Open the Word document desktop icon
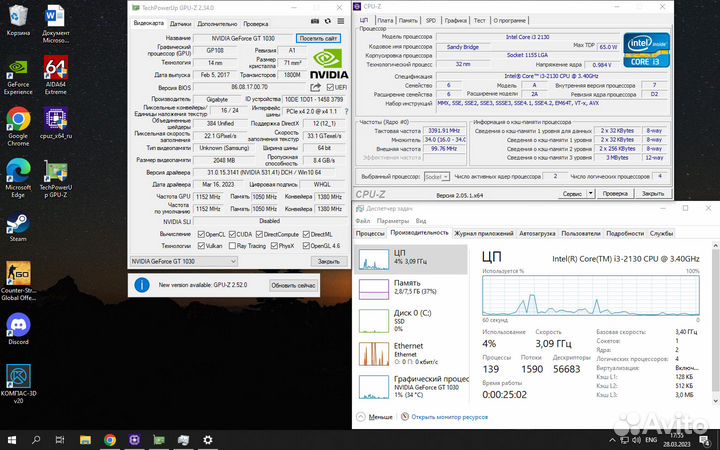The width and height of the screenshot is (720, 450). [56, 24]
